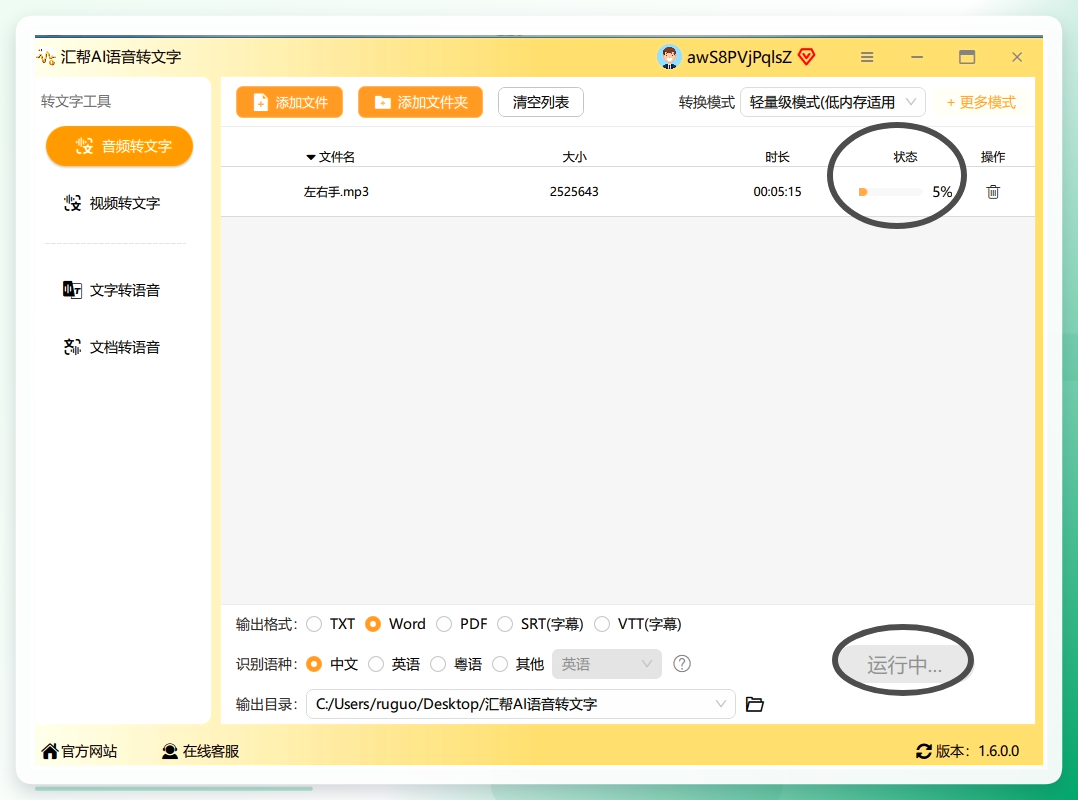Screen dimensions: 1078x800
Task: Click the username awS8PVjPqlsZ
Action: point(739,57)
